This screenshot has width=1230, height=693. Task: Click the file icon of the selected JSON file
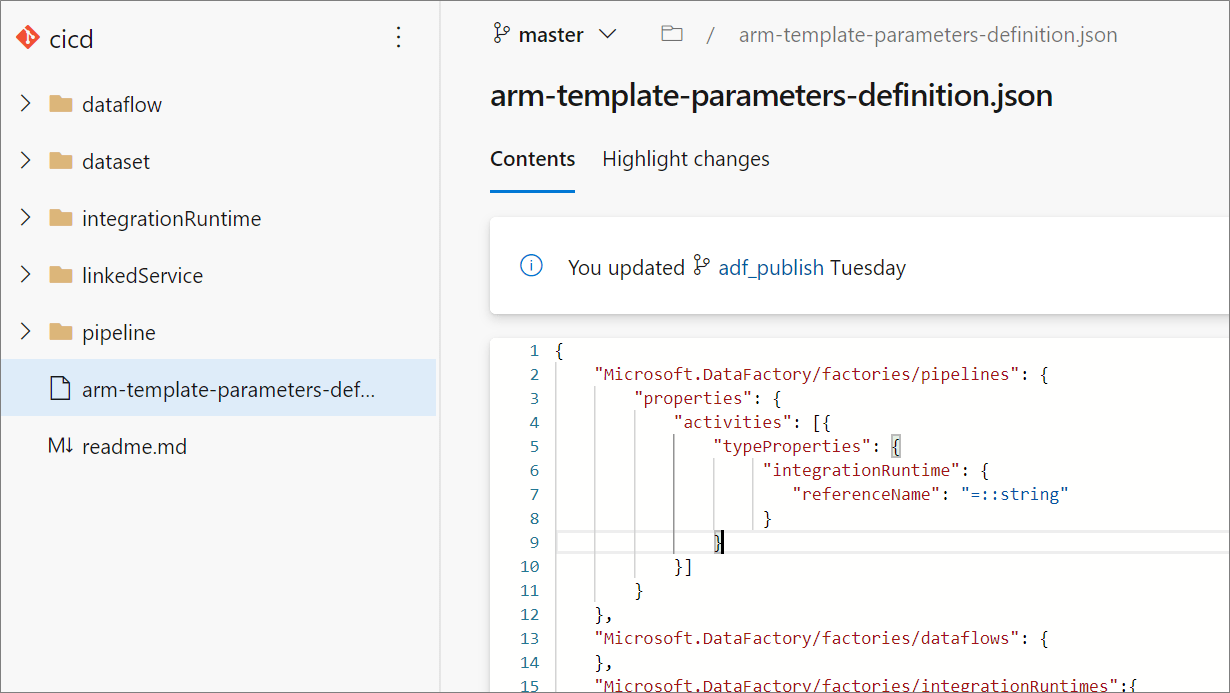[61, 389]
